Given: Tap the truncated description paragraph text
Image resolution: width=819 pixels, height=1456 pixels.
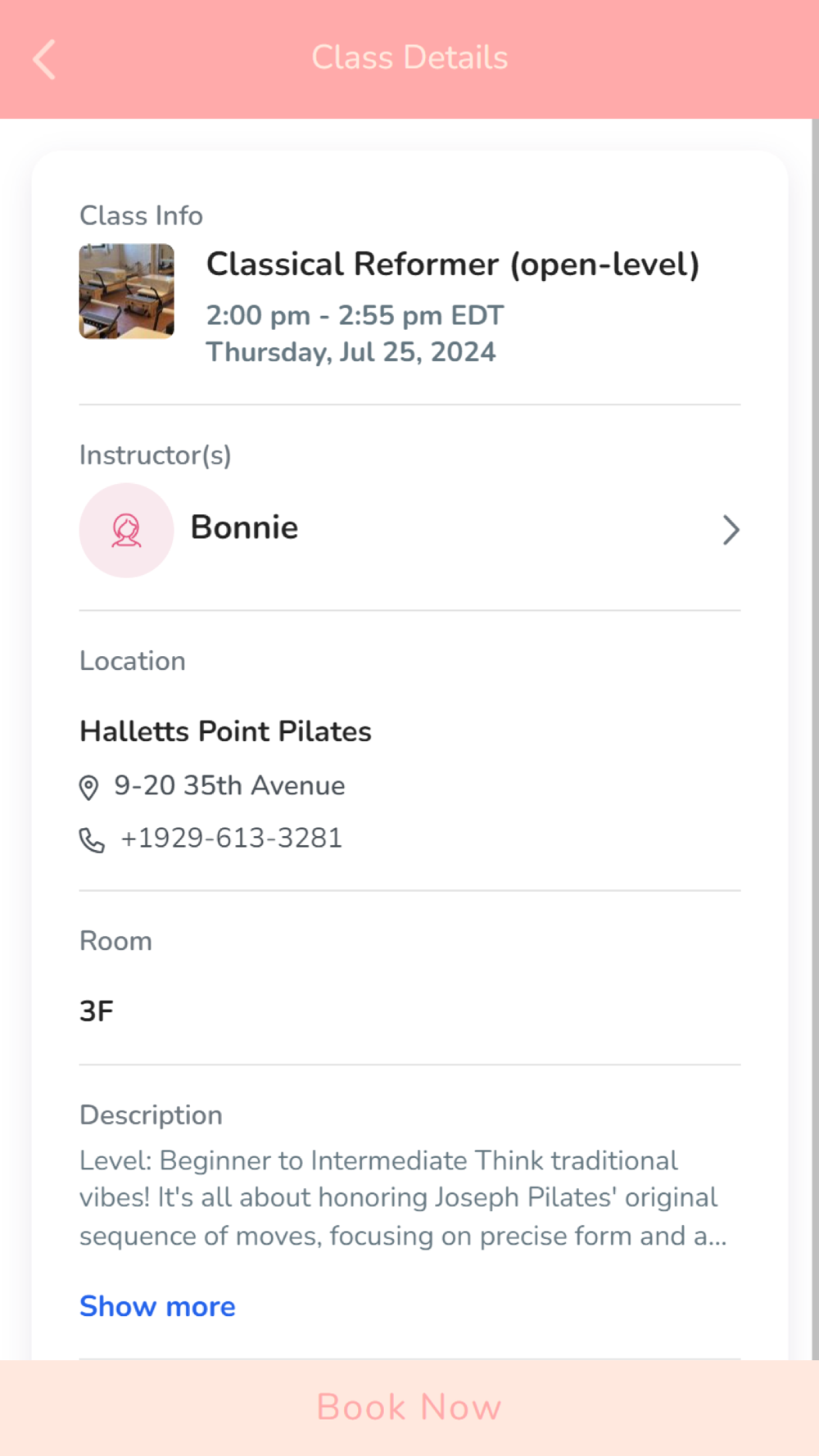Looking at the screenshot, I should [401, 1197].
